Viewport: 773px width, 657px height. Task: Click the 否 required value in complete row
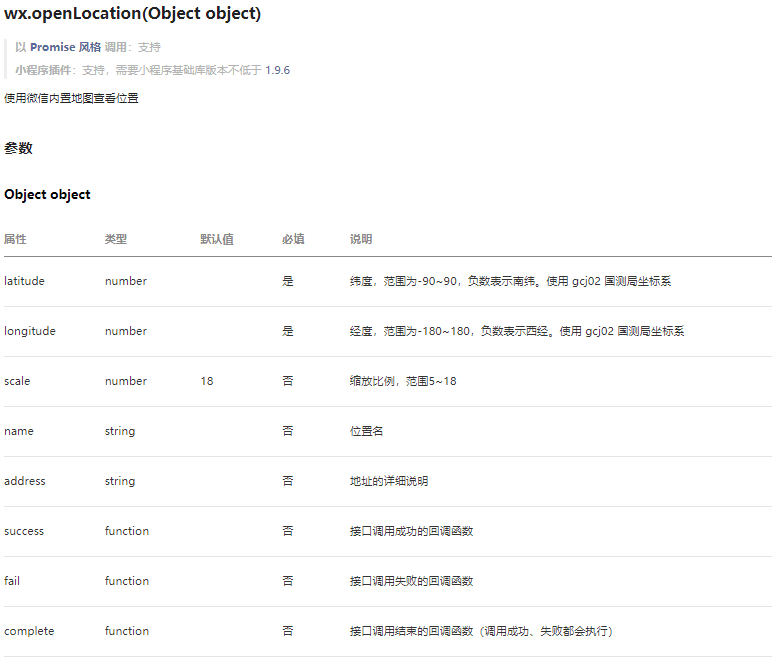288,631
